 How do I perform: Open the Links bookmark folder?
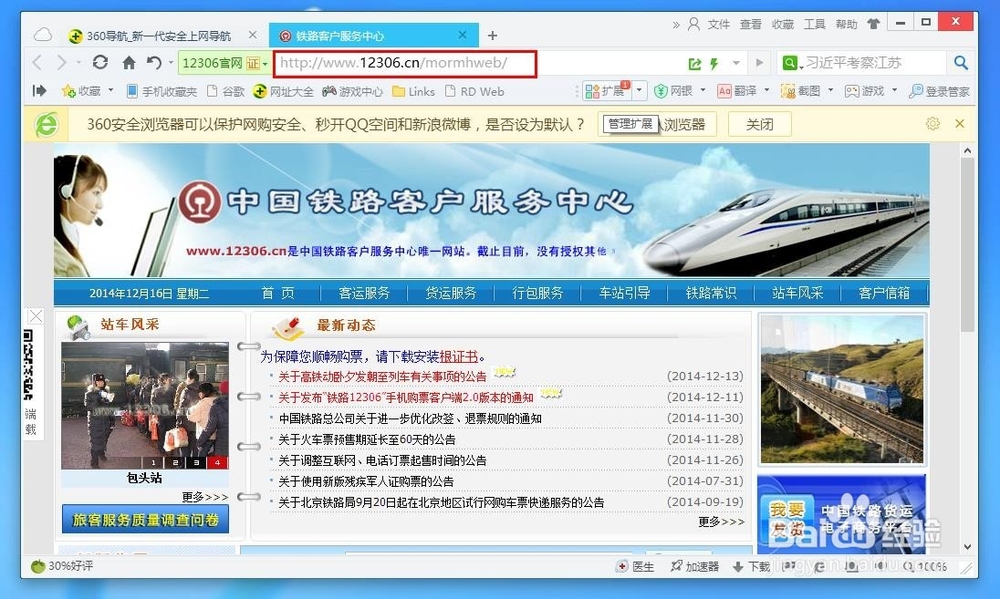point(413,91)
